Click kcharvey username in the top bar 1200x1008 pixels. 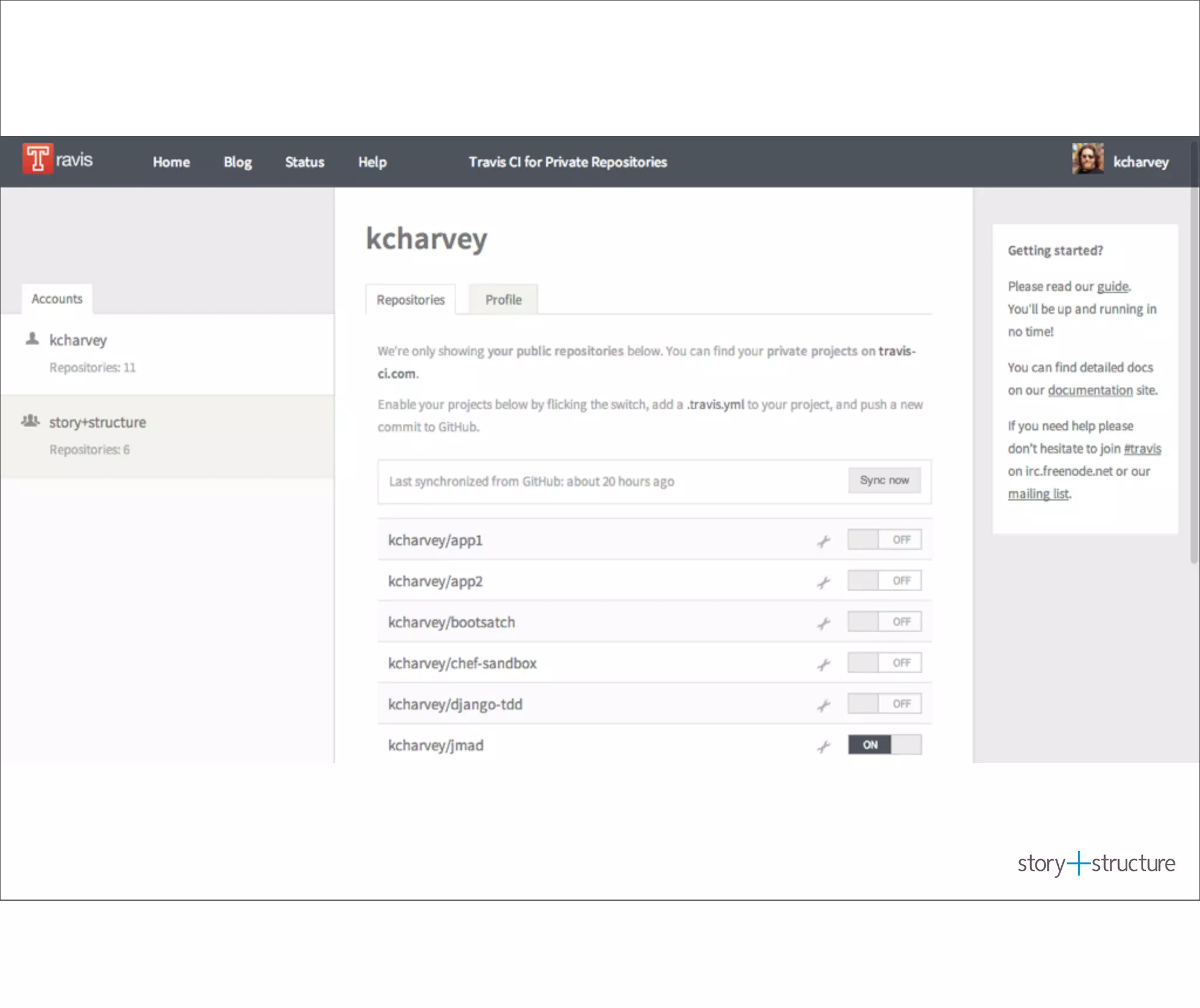pyautogui.click(x=1140, y=162)
